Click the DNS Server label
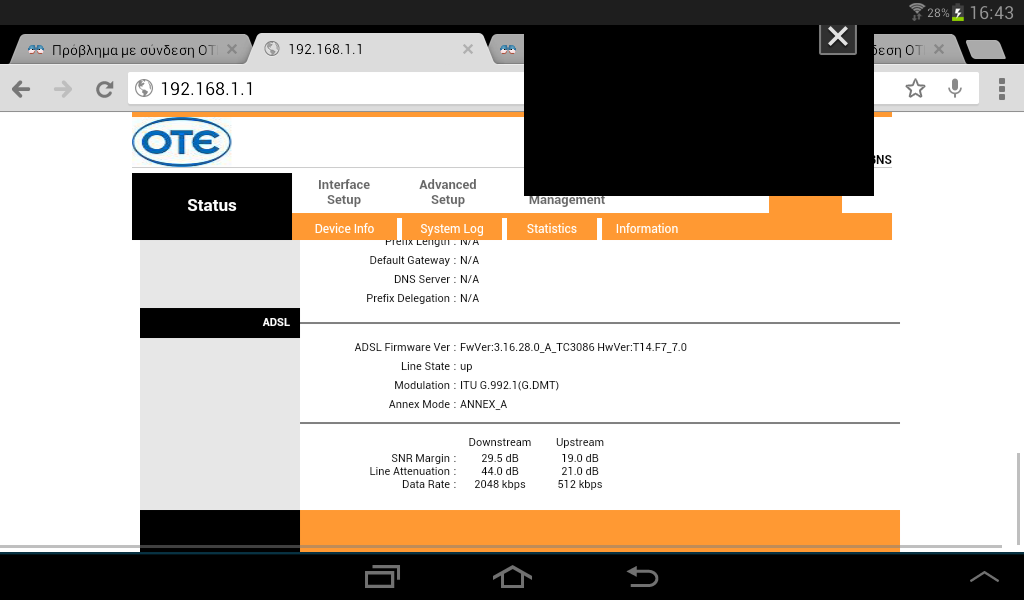1024x600 pixels. [422, 279]
